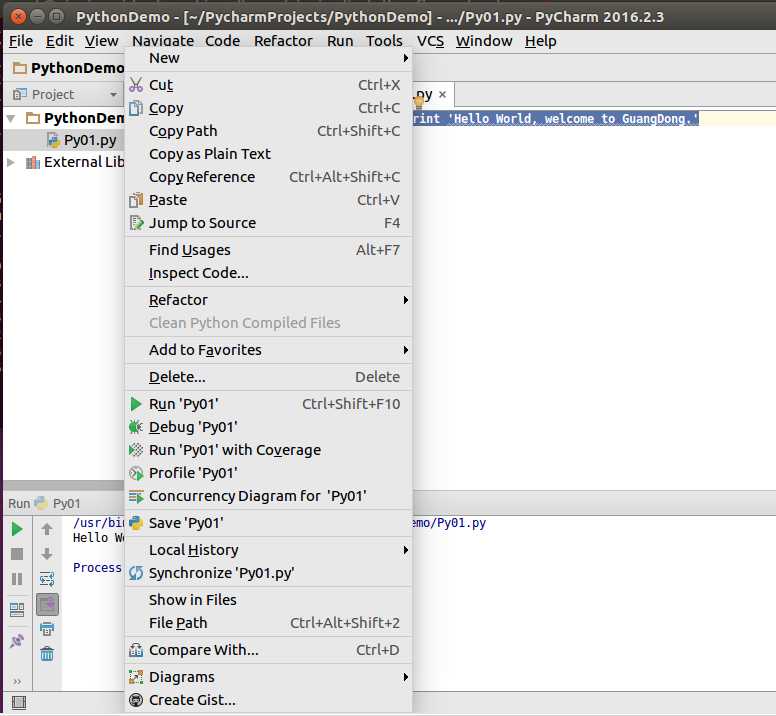Image resolution: width=776 pixels, height=716 pixels.
Task: Click the down arrow in Run toolbar
Action: pos(47,554)
